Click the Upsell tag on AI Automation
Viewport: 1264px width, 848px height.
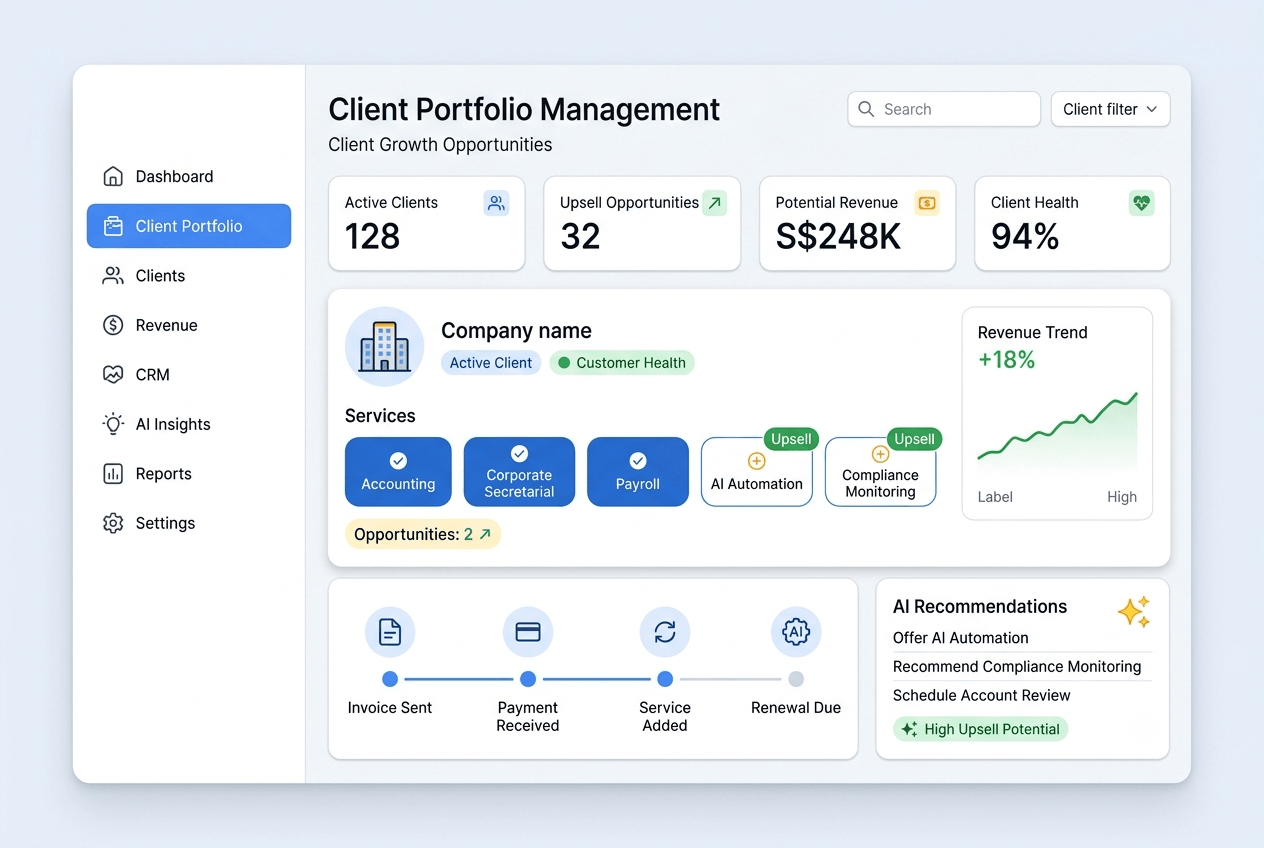click(x=791, y=439)
